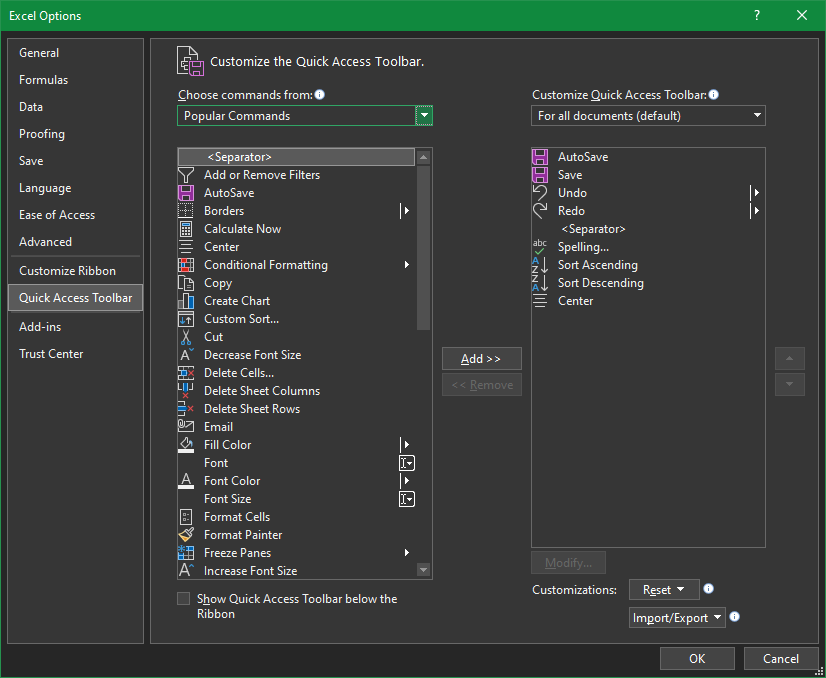Open the Import/Export dropdown
This screenshot has height=678, width=826.
pos(677,617)
